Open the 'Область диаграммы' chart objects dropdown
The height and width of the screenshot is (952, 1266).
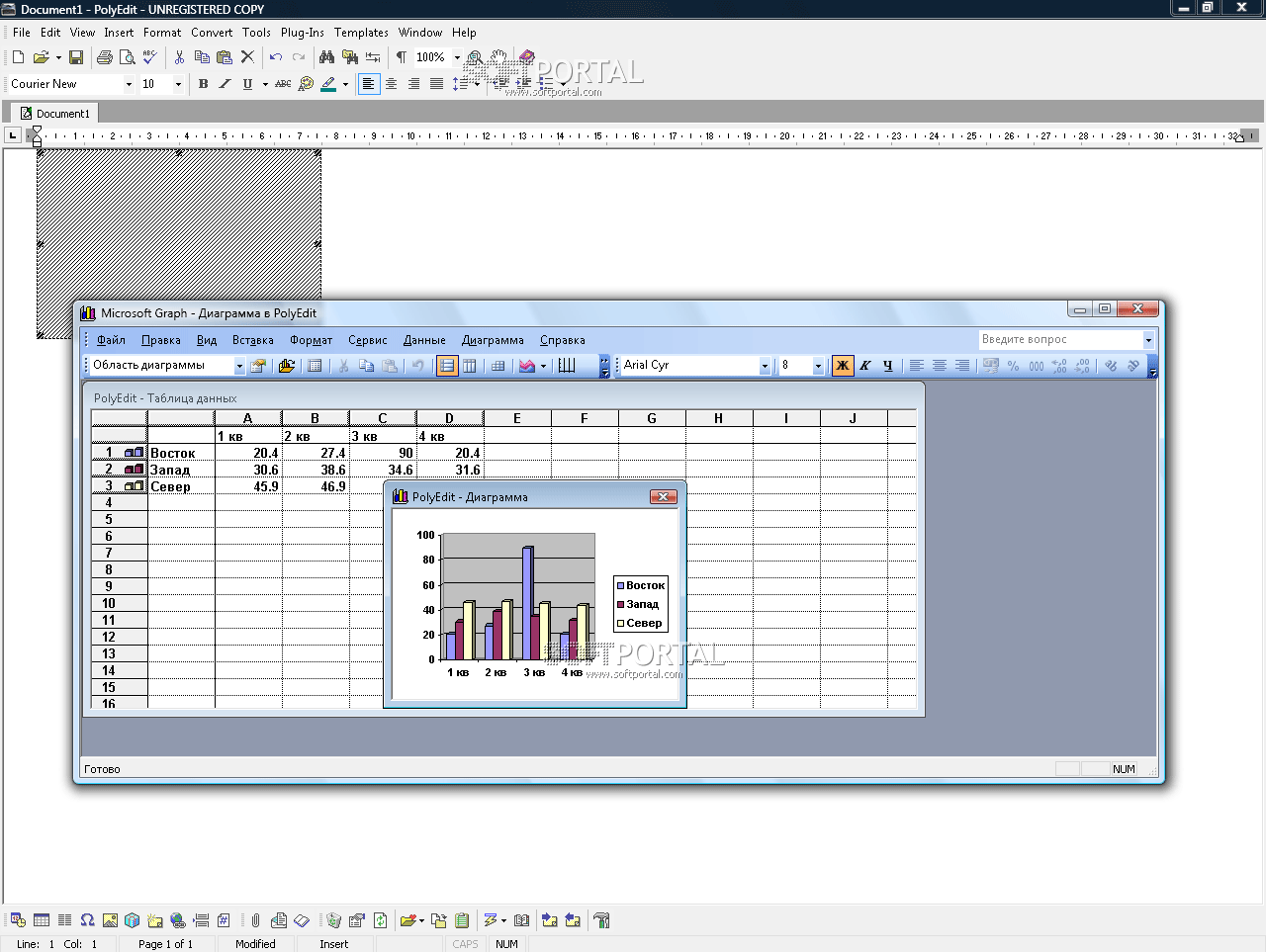pos(238,366)
